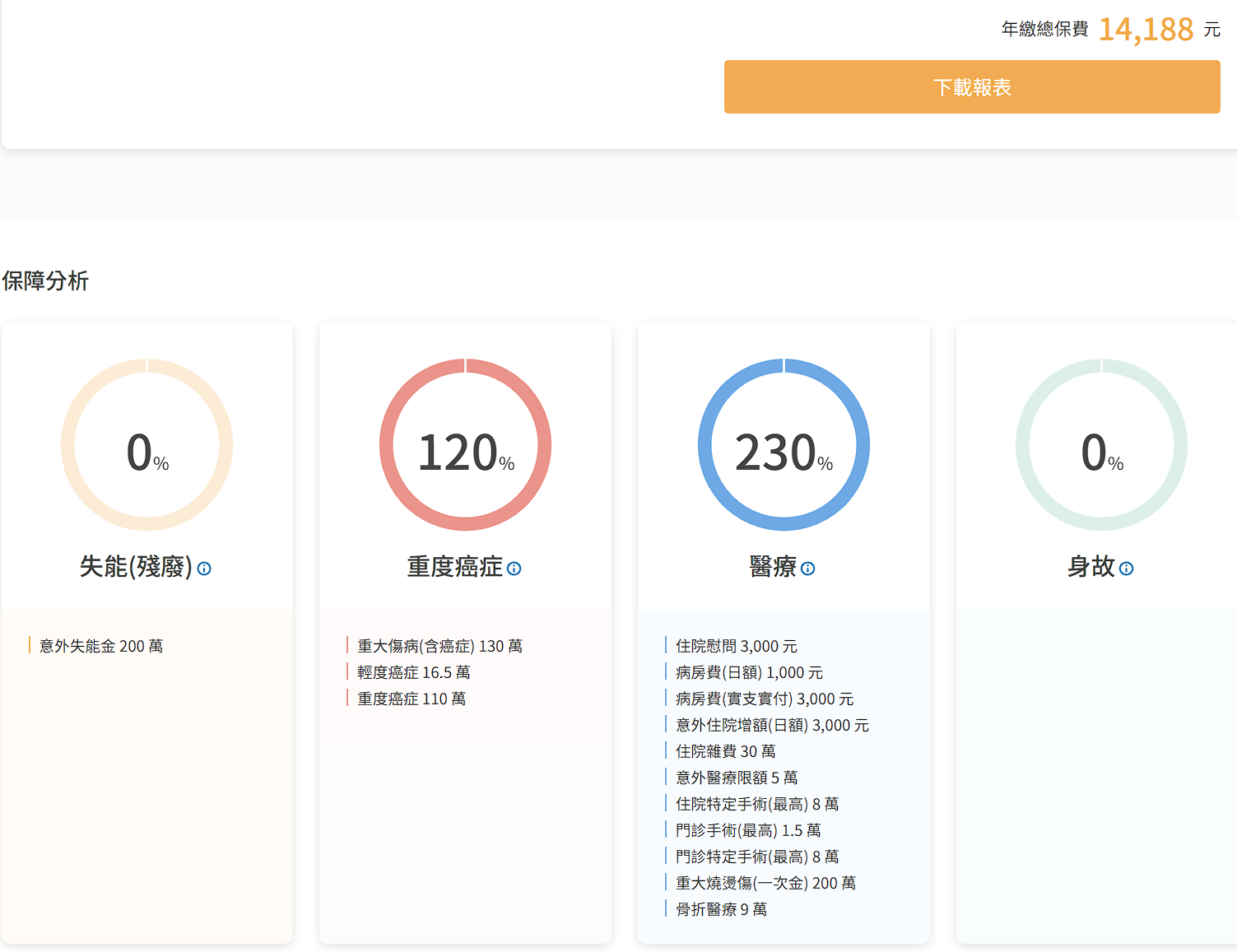
Task: Click 意外住院增額(日額) 3,000 元 item
Action: click(x=772, y=725)
